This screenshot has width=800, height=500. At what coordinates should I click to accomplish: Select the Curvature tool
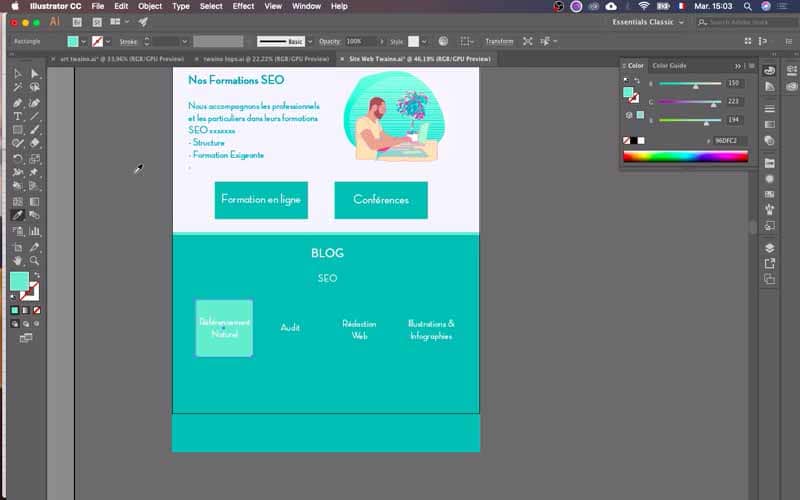tap(34, 103)
